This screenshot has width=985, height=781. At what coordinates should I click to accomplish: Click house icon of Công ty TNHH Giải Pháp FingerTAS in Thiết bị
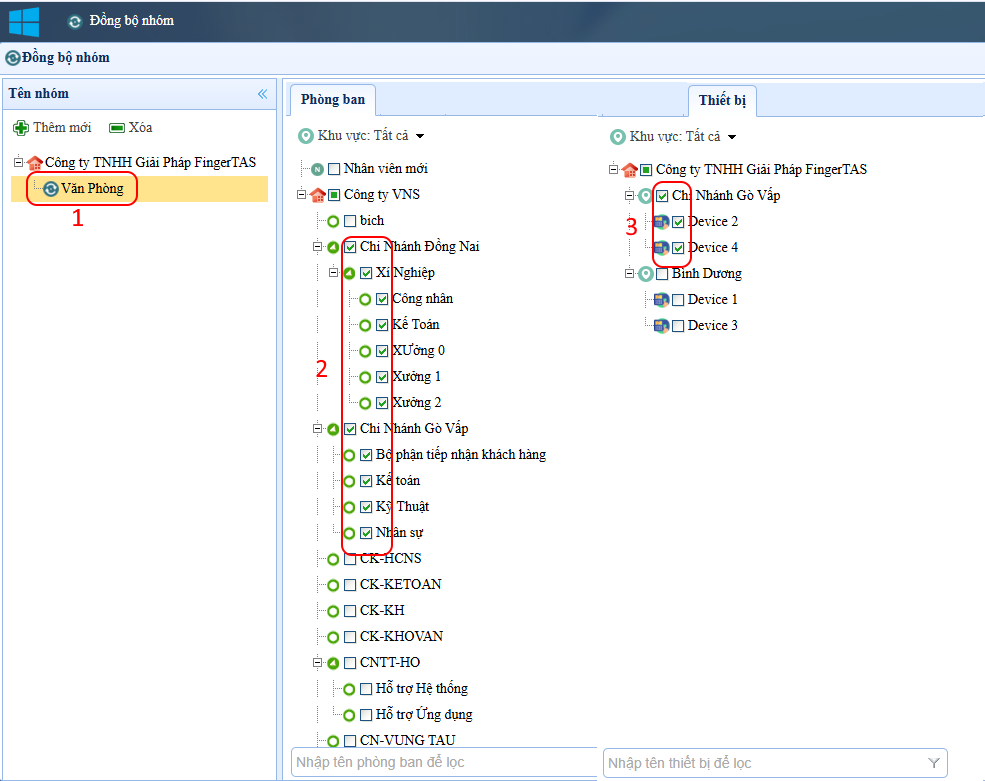point(629,170)
